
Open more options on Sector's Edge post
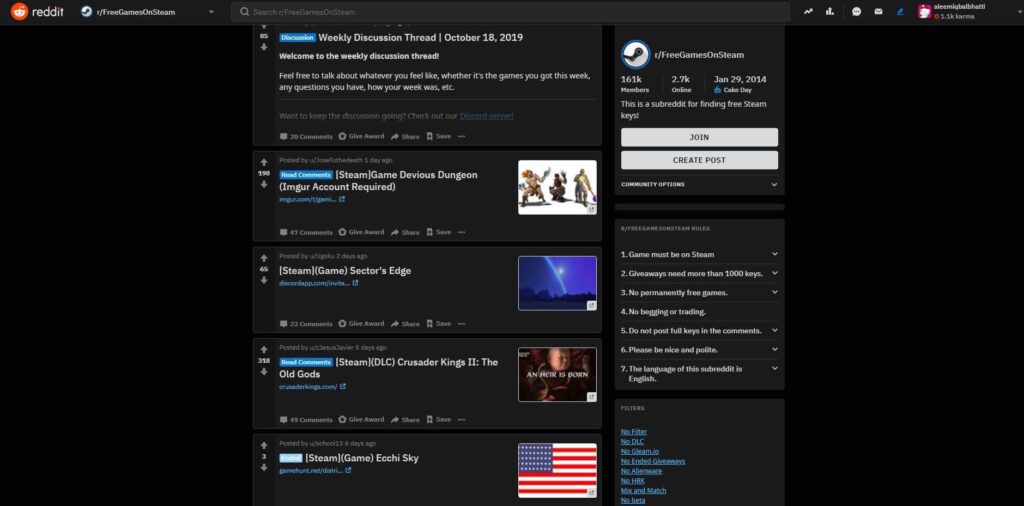pyautogui.click(x=462, y=324)
